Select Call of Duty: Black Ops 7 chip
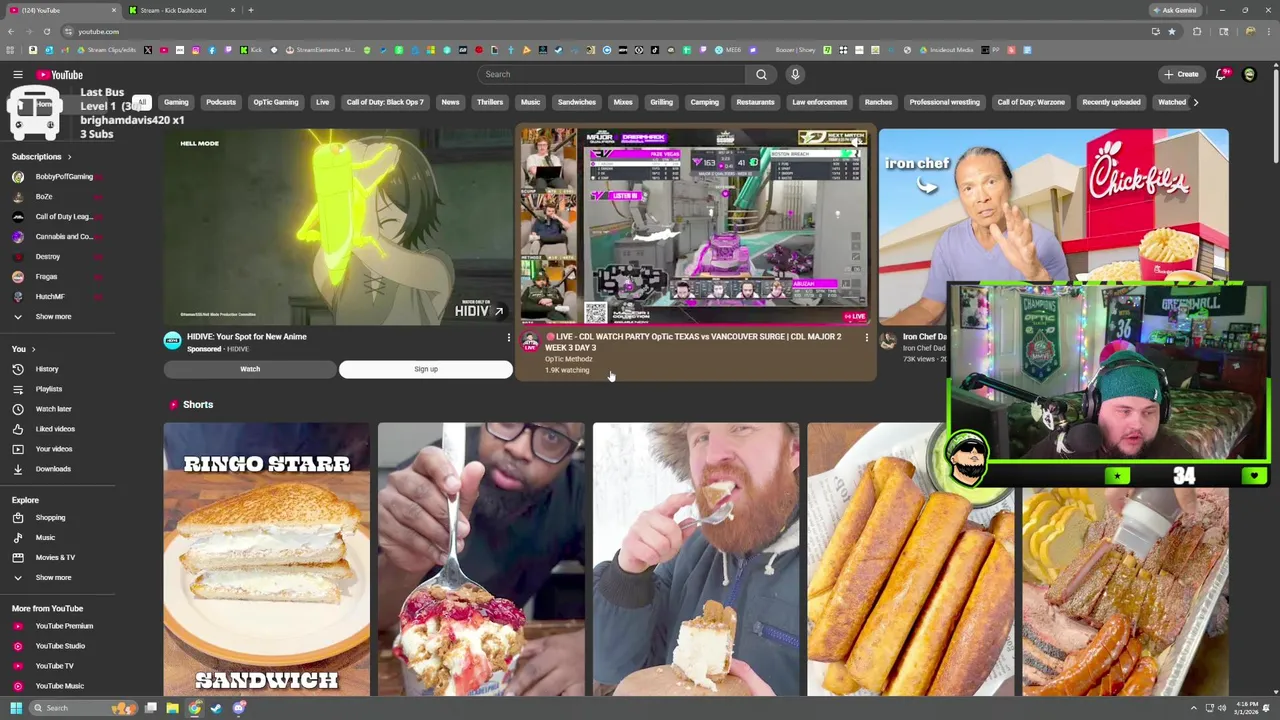 (385, 102)
